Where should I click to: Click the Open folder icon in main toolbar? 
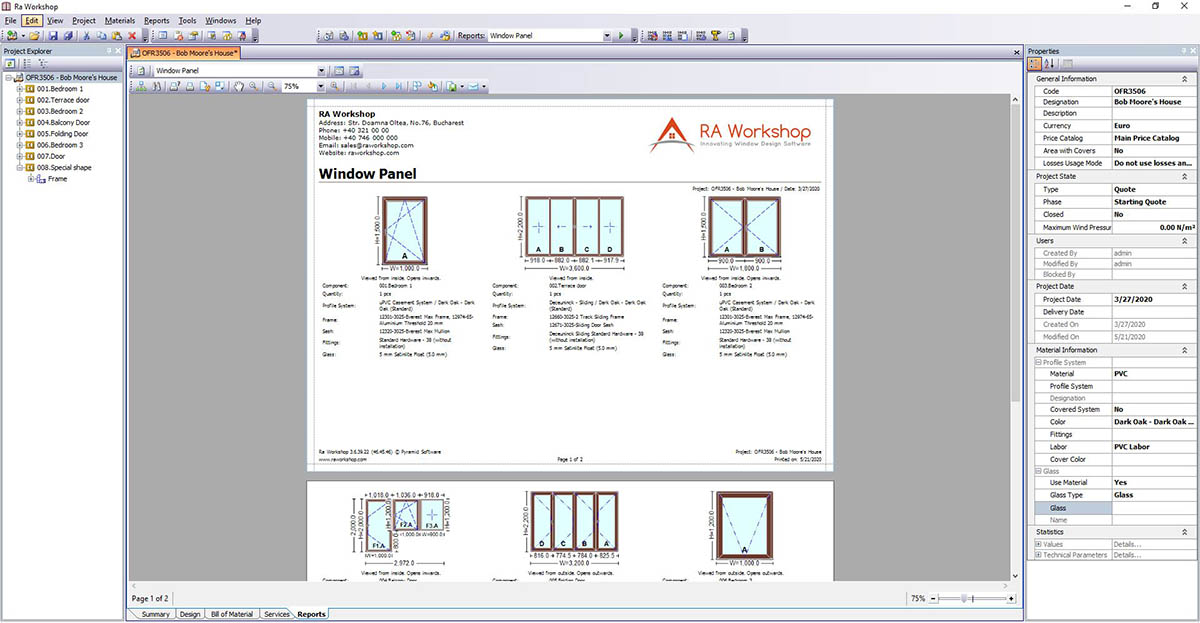pos(37,36)
